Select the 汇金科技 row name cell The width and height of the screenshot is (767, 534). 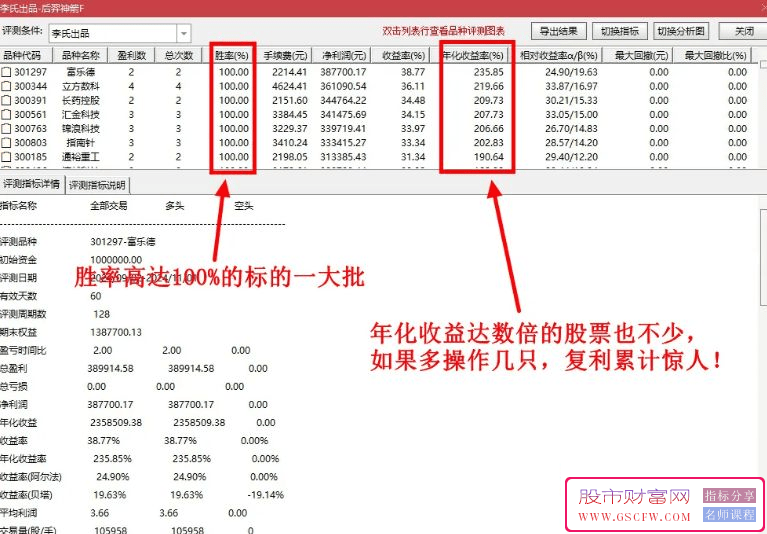81,115
